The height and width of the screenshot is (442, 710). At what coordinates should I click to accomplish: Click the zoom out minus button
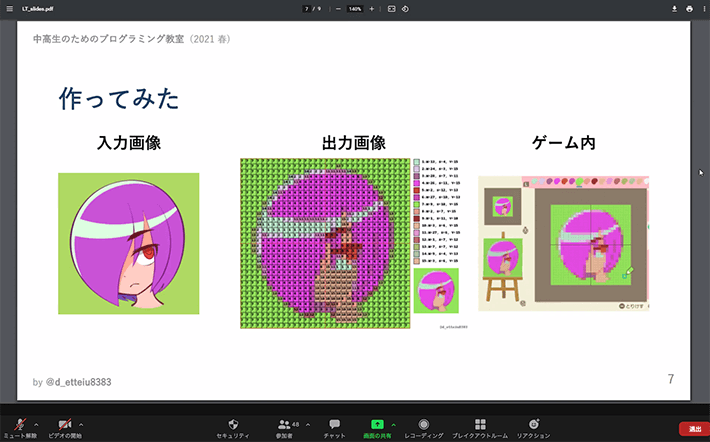point(338,9)
